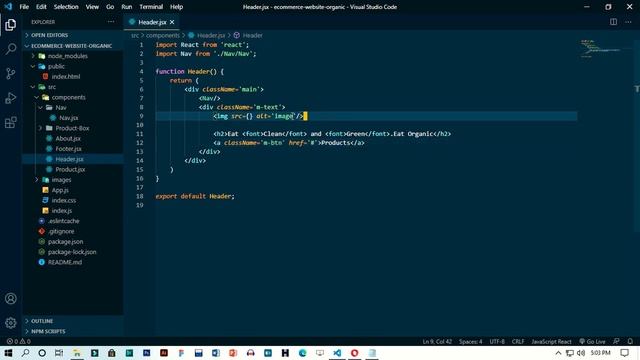Click the code minimap preview
The image size is (640, 360).
coord(600,49)
